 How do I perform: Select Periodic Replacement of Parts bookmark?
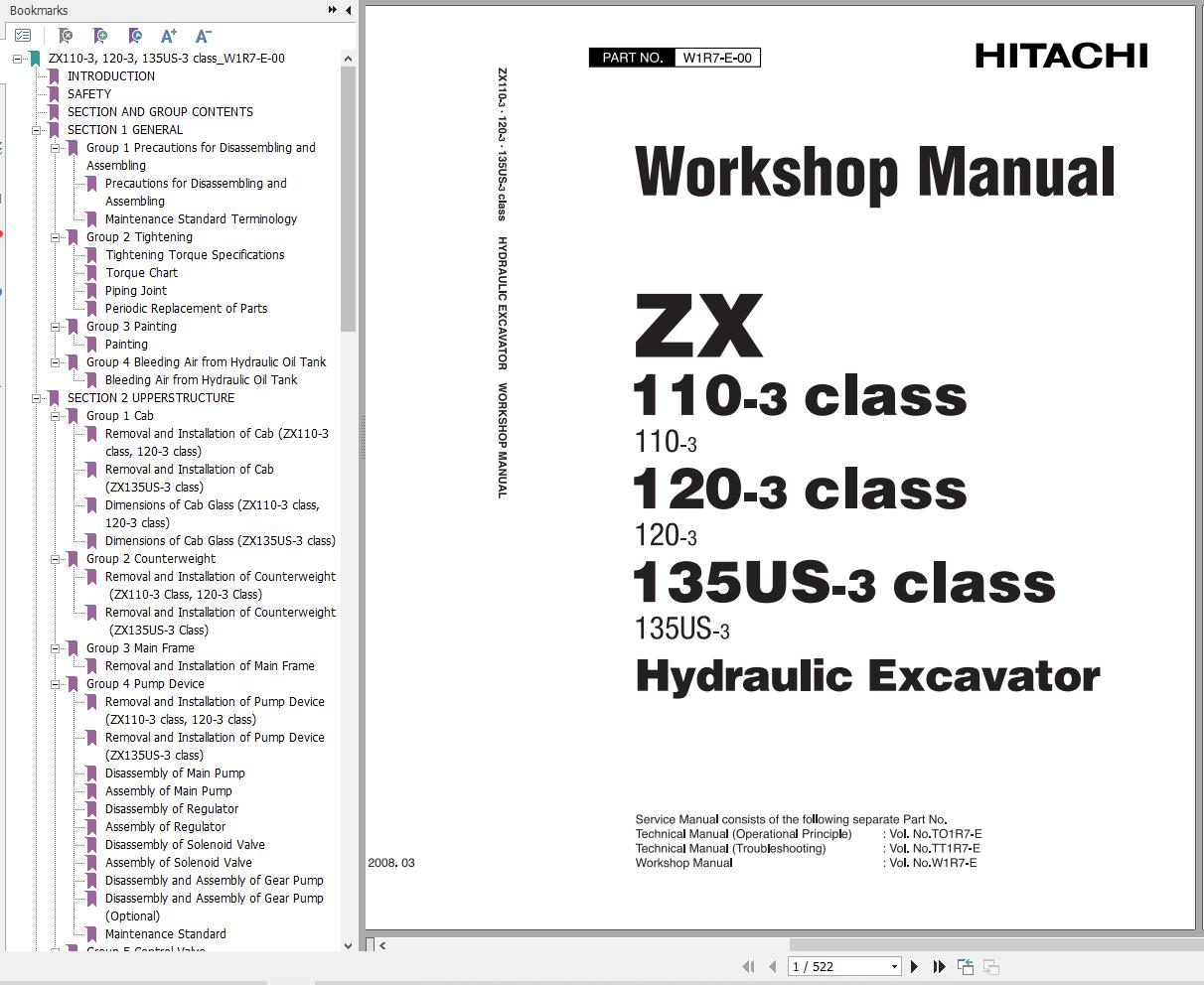(187, 309)
